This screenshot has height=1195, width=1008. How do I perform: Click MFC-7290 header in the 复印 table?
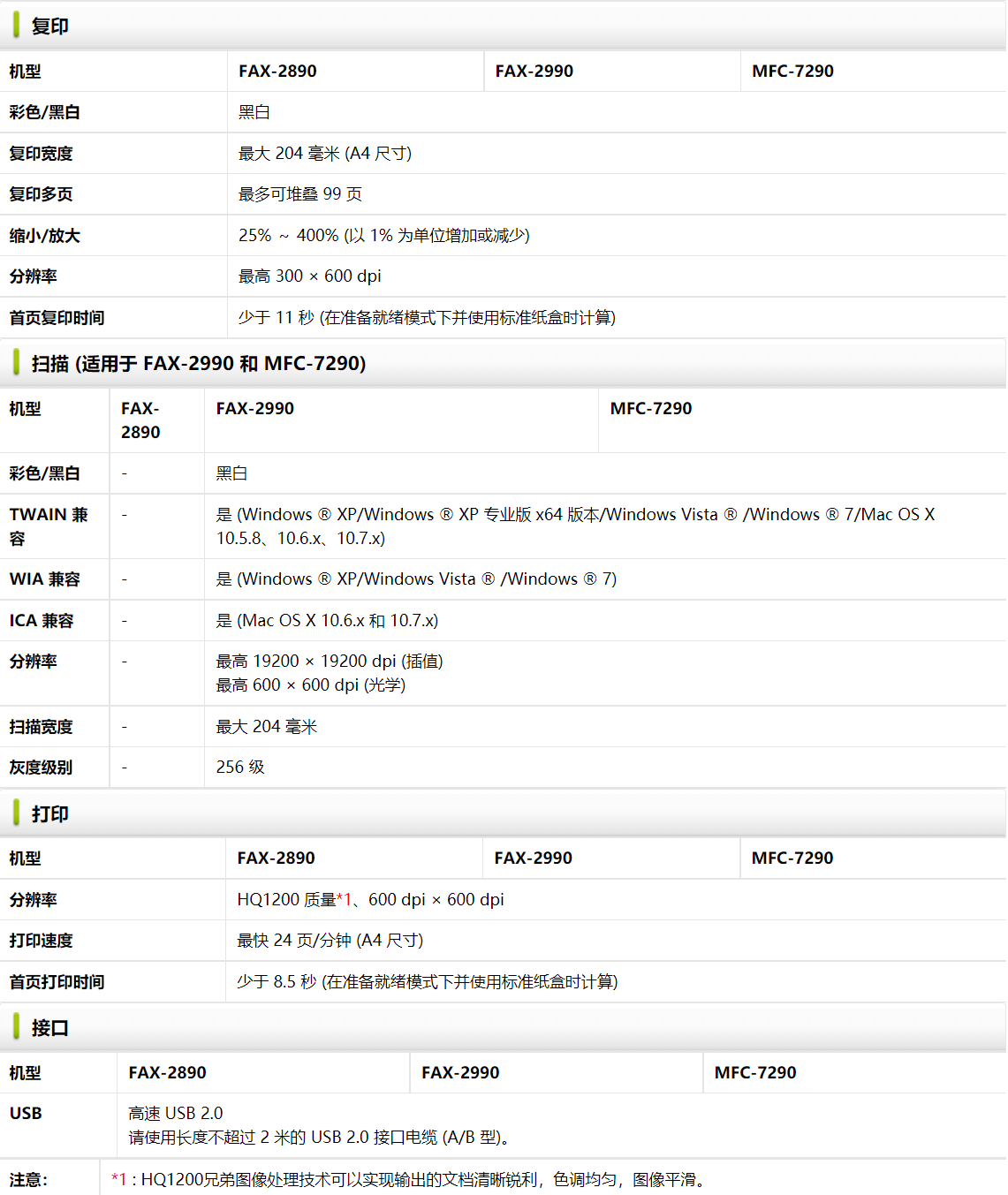tap(793, 72)
